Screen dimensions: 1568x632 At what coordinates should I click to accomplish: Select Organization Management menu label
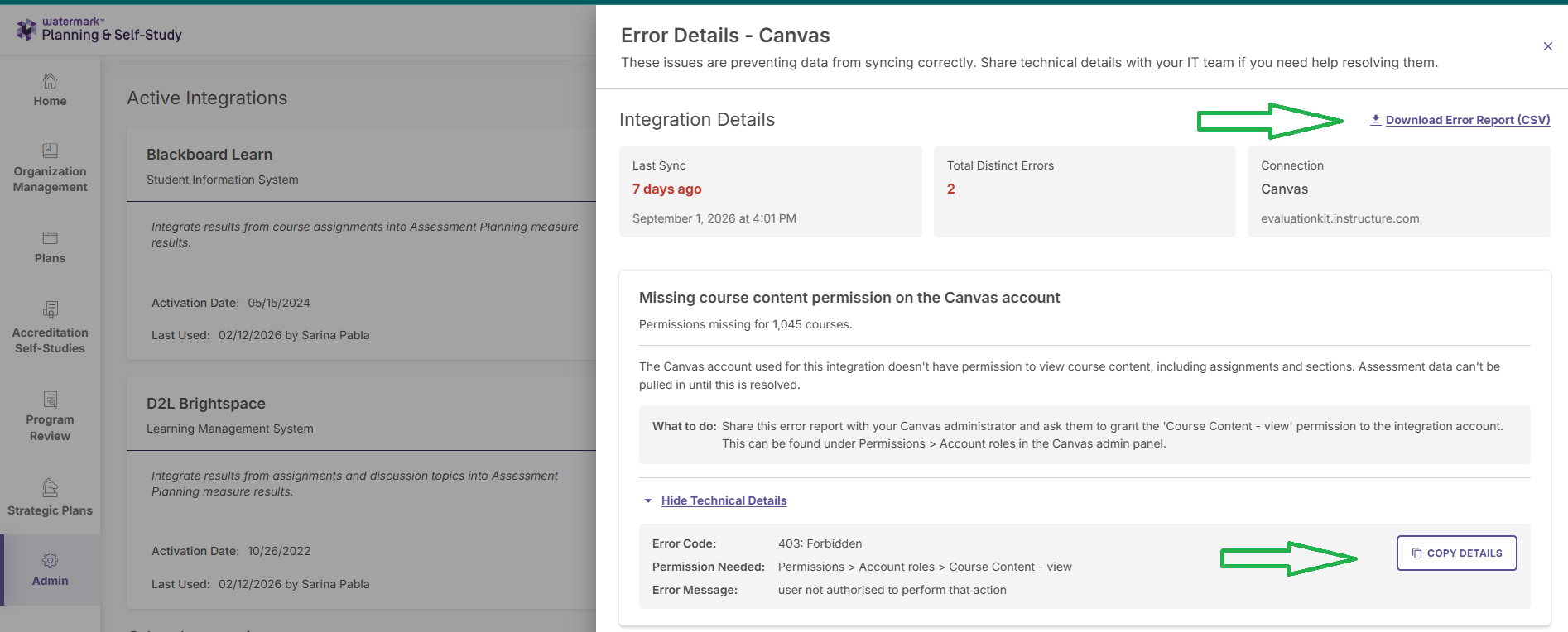point(51,179)
